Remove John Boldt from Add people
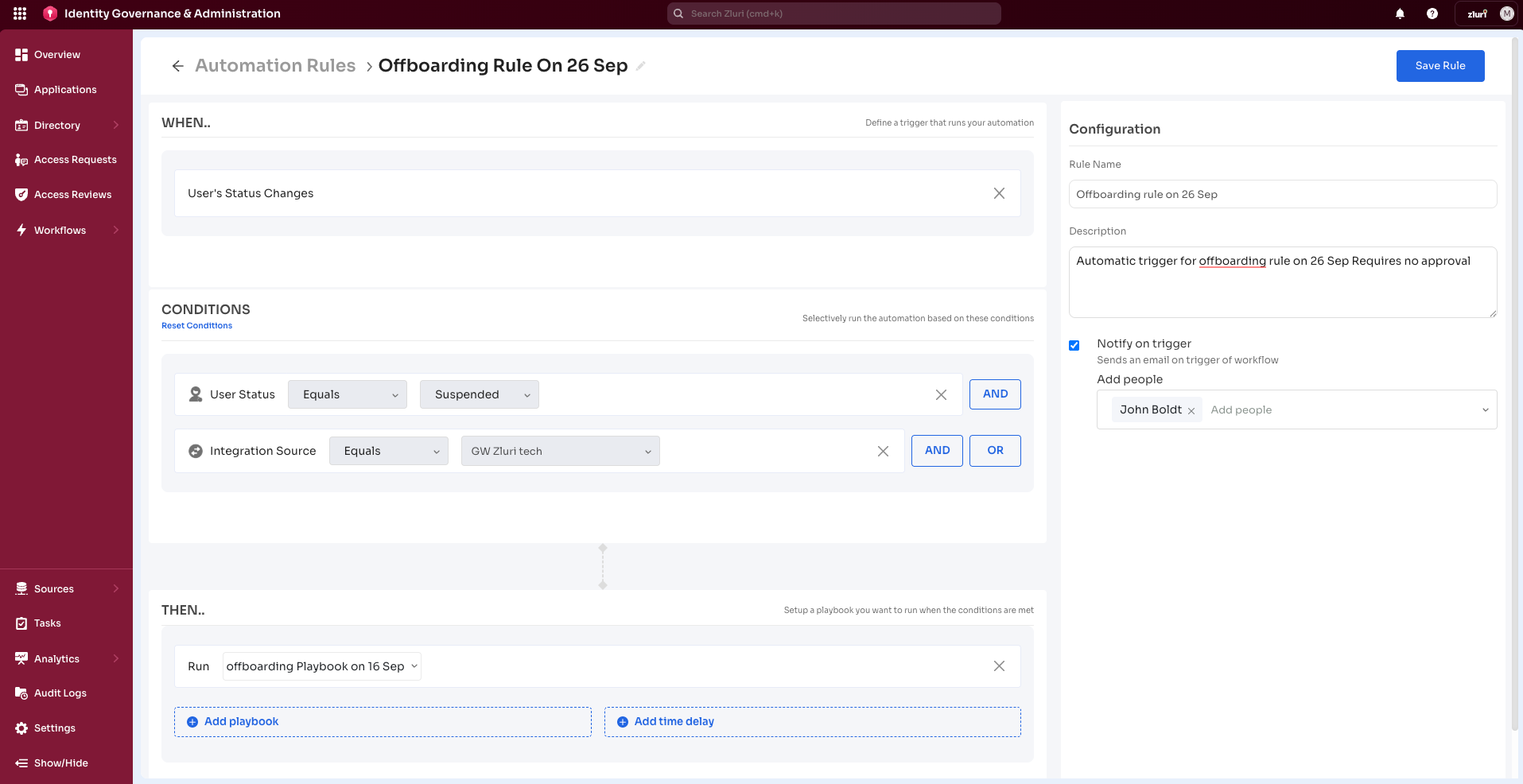The image size is (1523, 784). (1191, 410)
